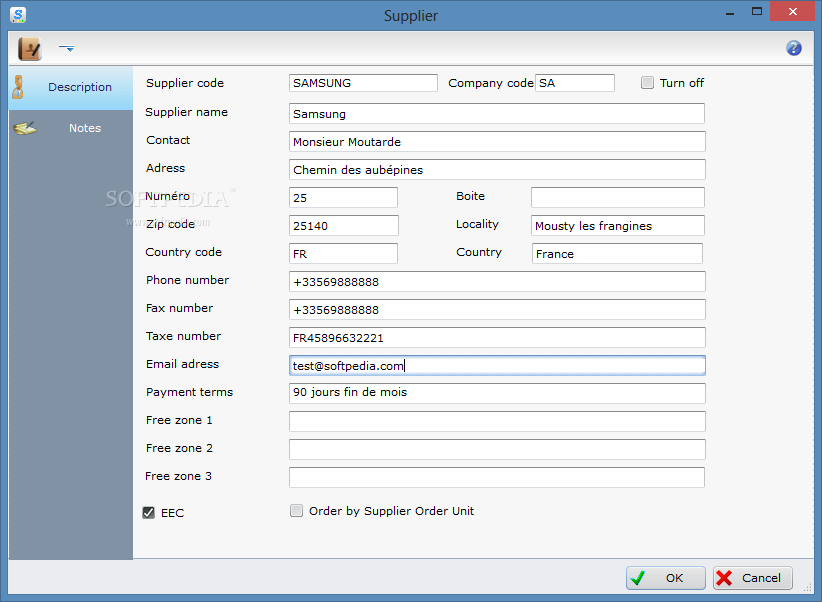Image resolution: width=822 pixels, height=602 pixels.
Task: Click the Adress field
Action: point(496,169)
